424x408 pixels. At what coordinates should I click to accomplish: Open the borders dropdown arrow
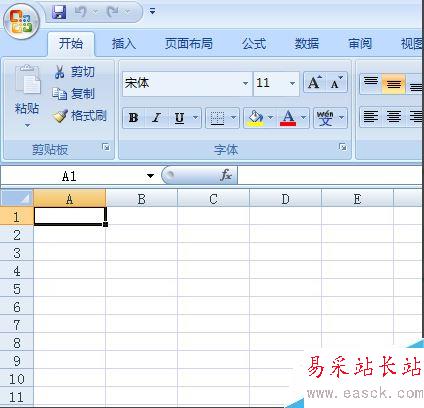point(233,117)
